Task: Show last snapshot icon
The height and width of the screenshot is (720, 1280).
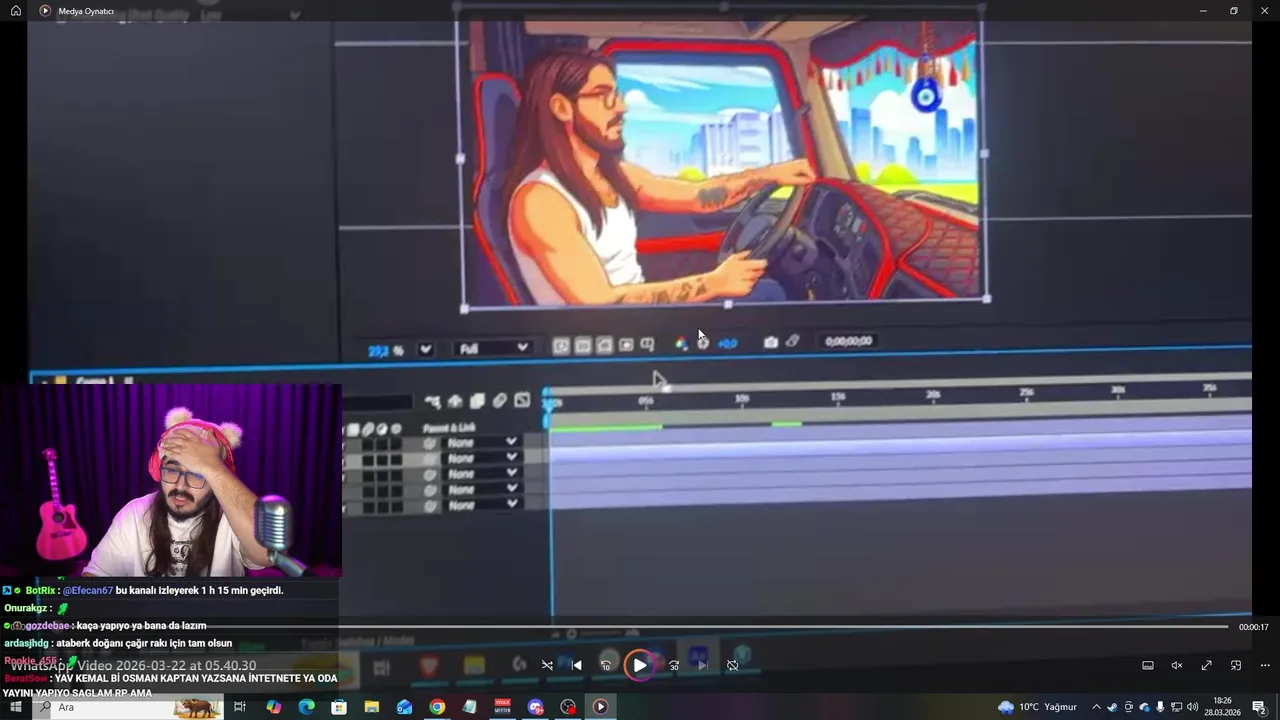Action: (x=792, y=341)
